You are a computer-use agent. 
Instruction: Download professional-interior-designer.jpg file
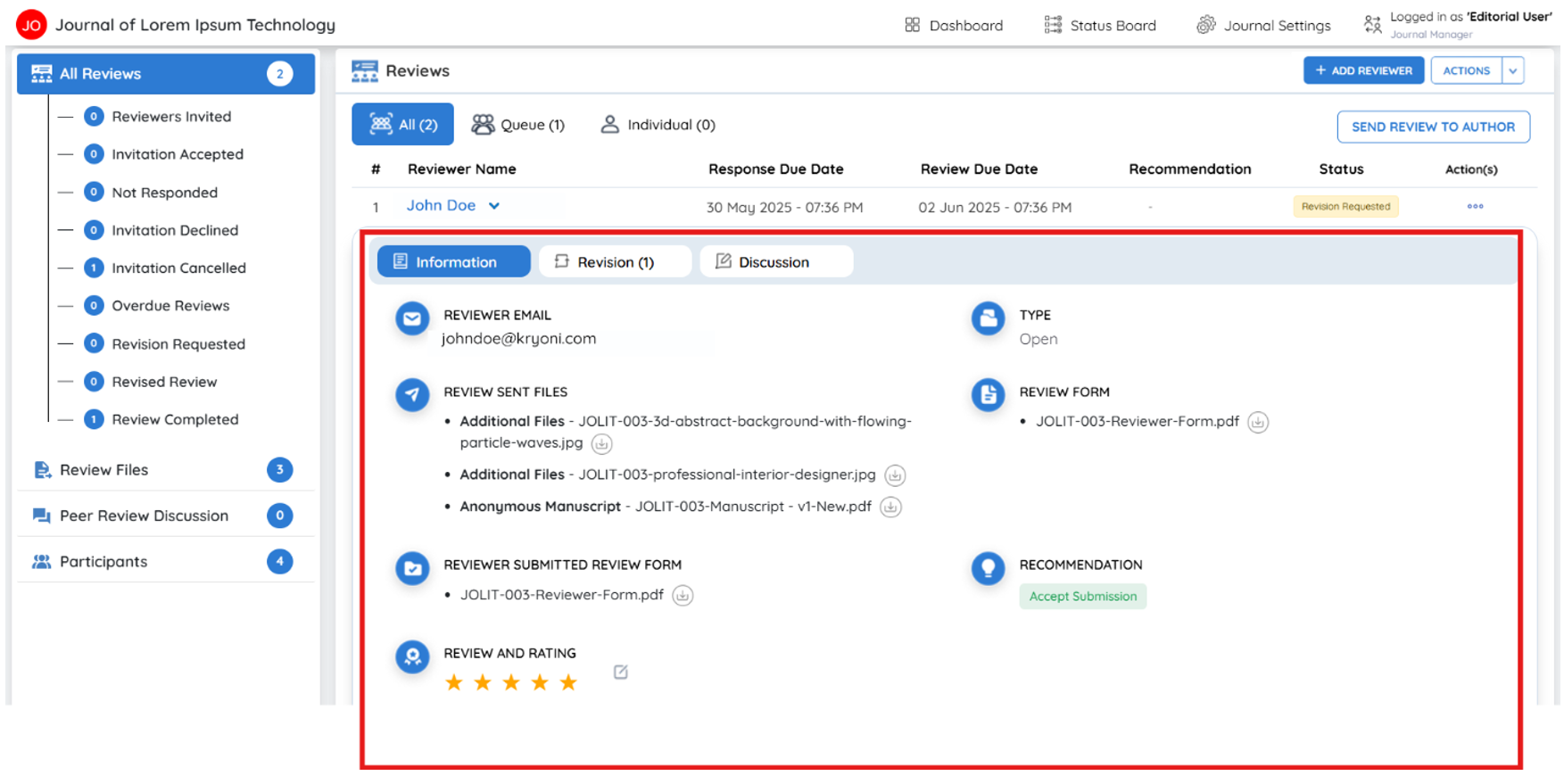coord(895,475)
